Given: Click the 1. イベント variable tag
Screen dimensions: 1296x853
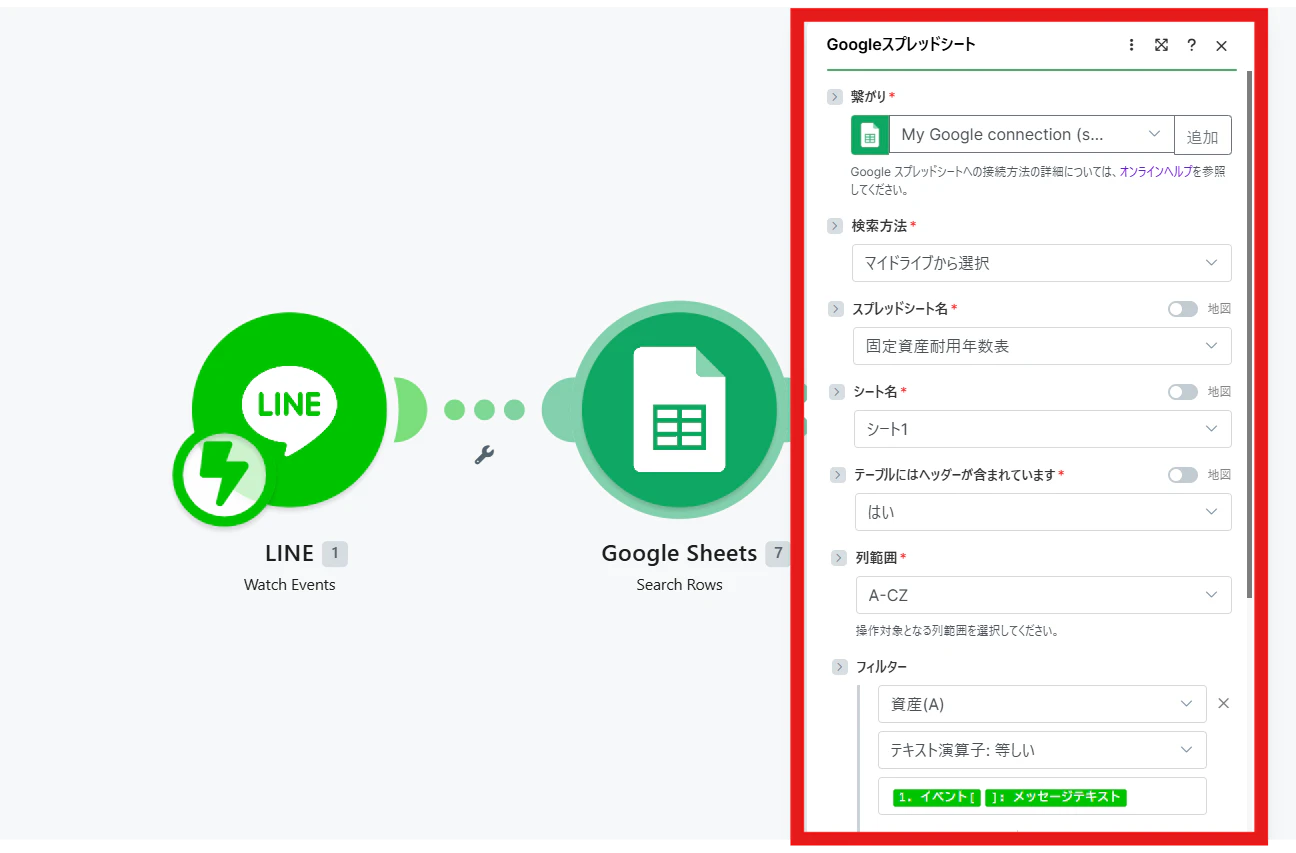Looking at the screenshot, I should (937, 797).
